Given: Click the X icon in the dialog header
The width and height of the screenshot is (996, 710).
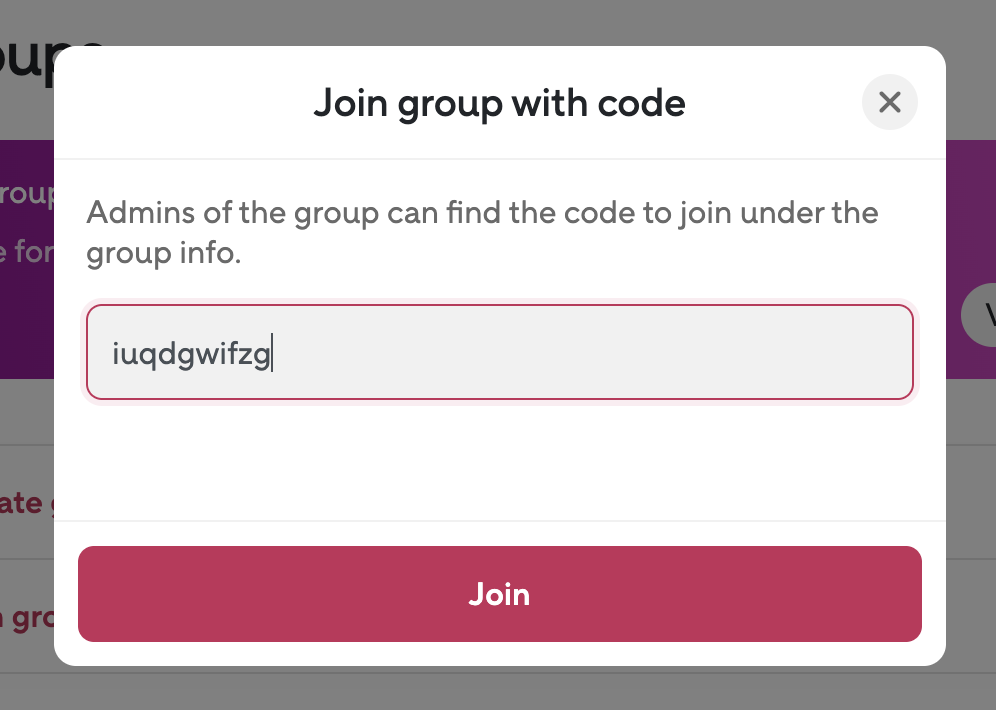Looking at the screenshot, I should pyautogui.click(x=889, y=102).
